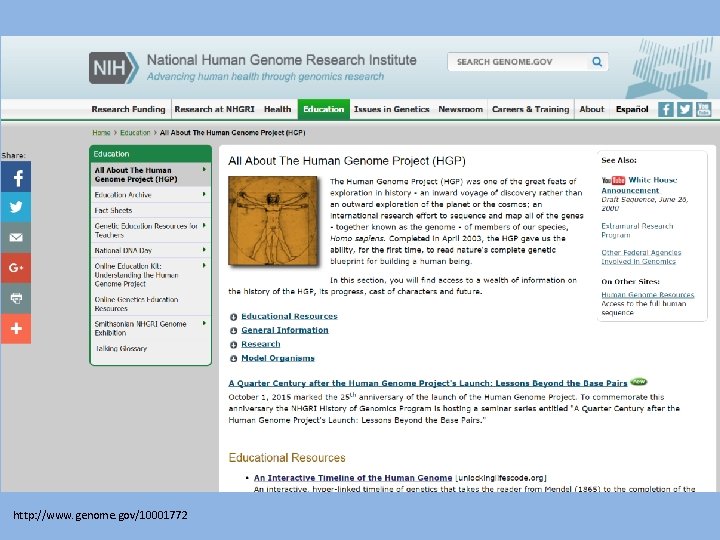Click General Information anchor link
This screenshot has width=720, height=540.
click(x=285, y=330)
